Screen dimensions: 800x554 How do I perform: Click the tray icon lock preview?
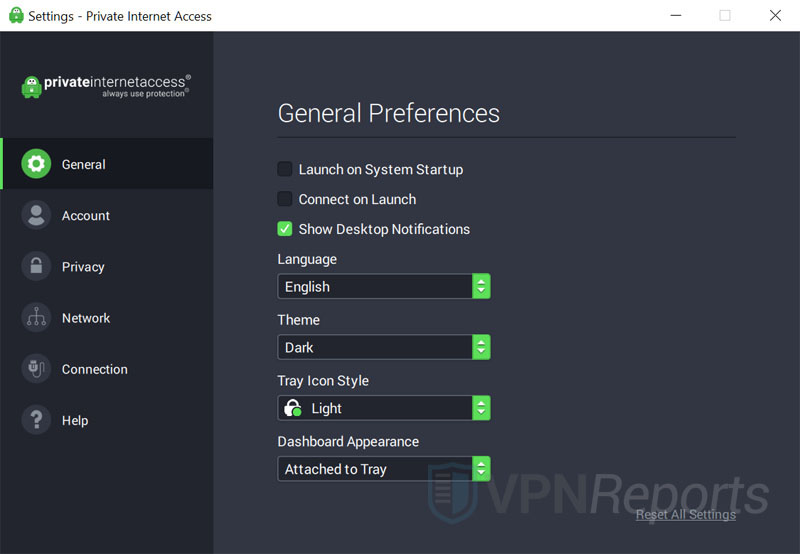[293, 408]
